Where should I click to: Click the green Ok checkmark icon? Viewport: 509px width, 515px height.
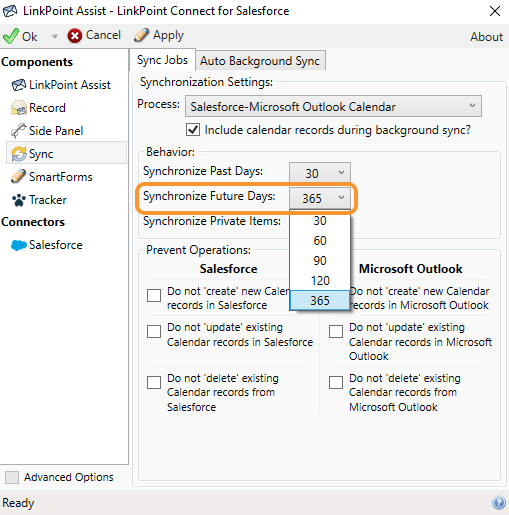[x=11, y=36]
